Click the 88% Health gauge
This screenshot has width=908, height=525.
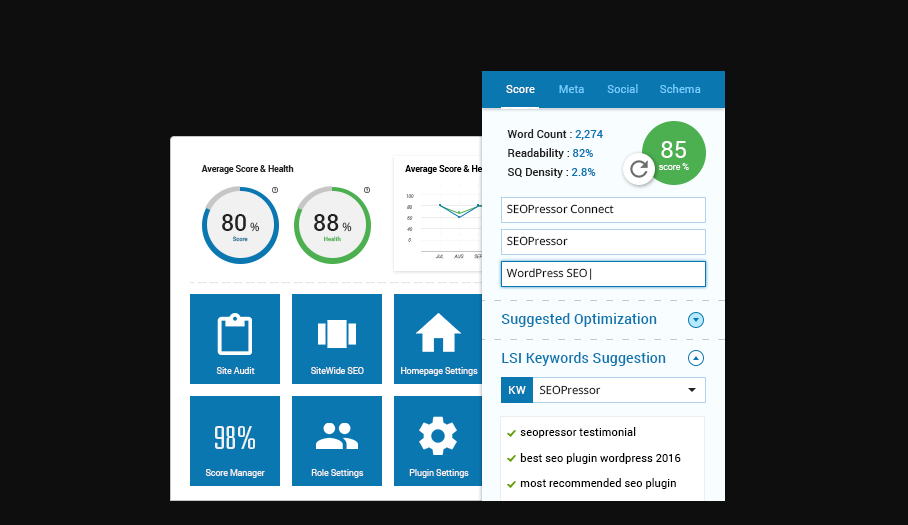click(x=332, y=224)
